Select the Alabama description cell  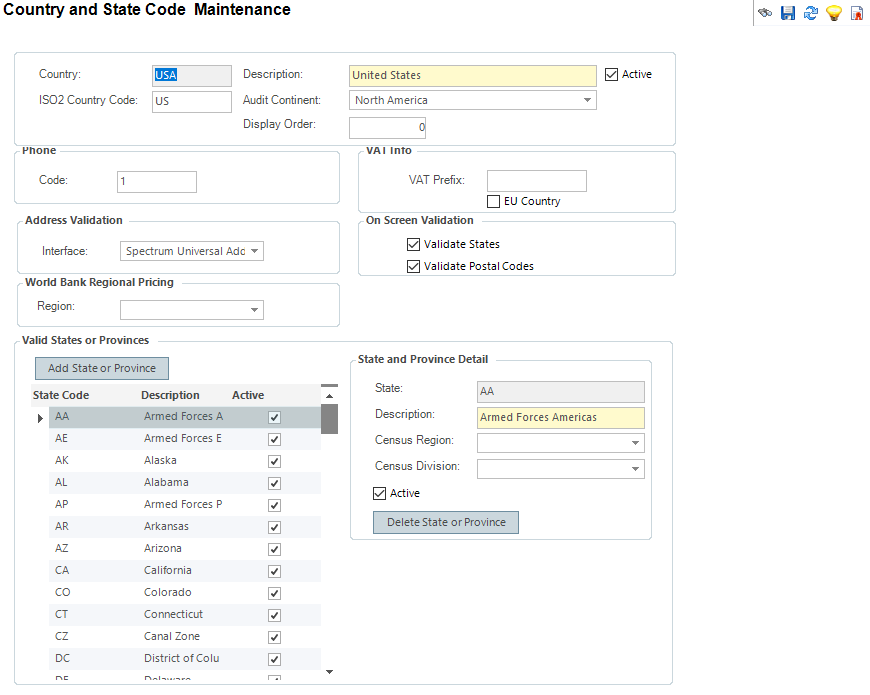166,483
